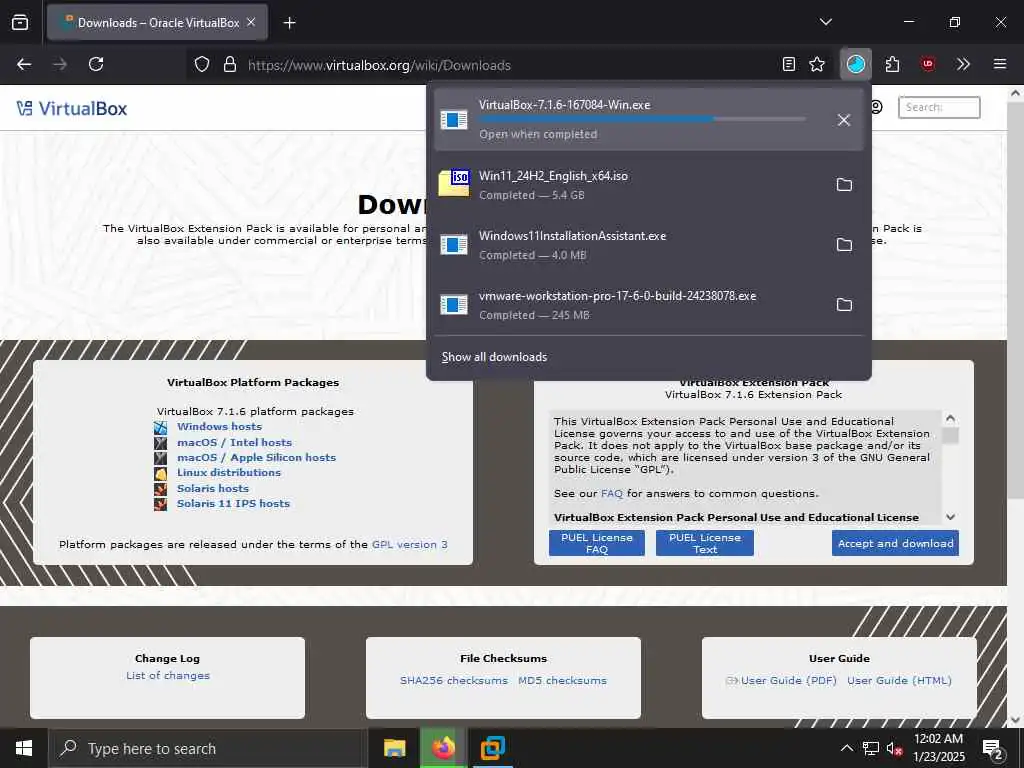Screen dimensions: 1024x768
Task: Open MD5 checksums link
Action: [562, 680]
